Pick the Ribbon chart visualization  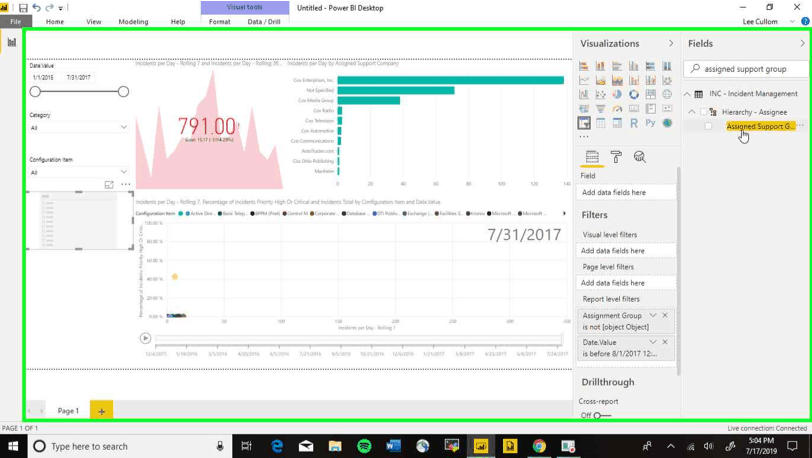667,80
